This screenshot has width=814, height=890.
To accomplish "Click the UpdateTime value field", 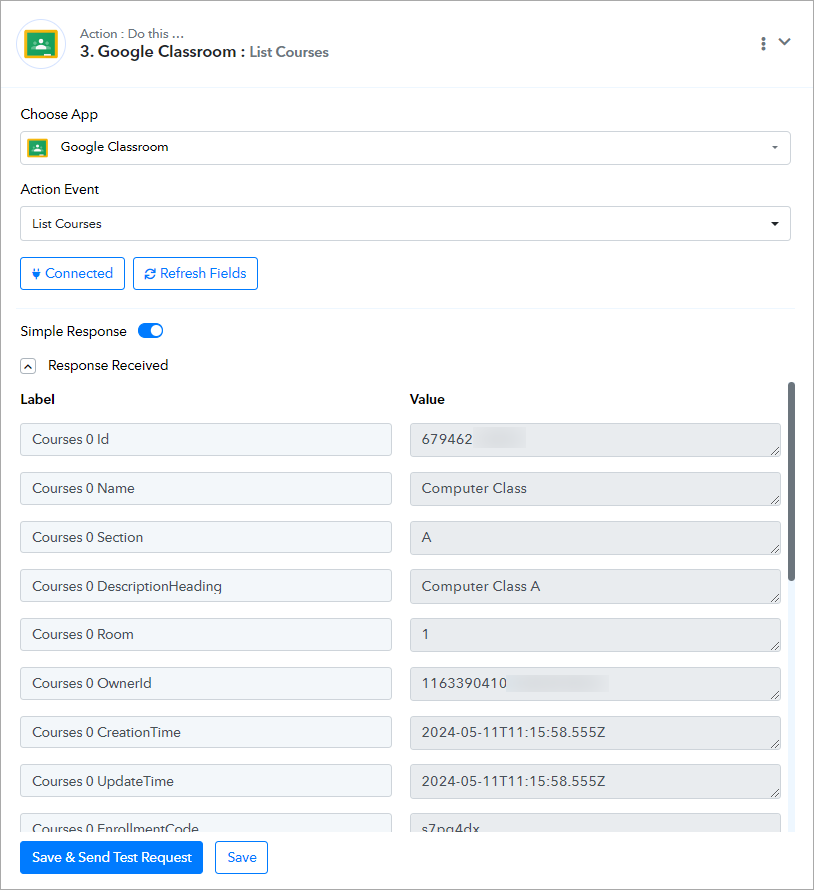I will (595, 782).
